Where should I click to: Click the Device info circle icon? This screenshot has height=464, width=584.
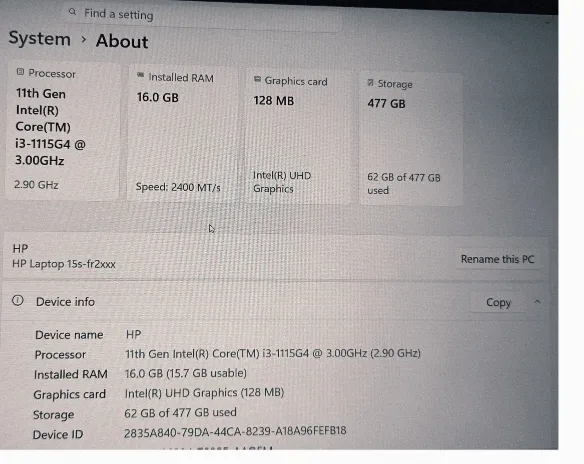click(18, 301)
